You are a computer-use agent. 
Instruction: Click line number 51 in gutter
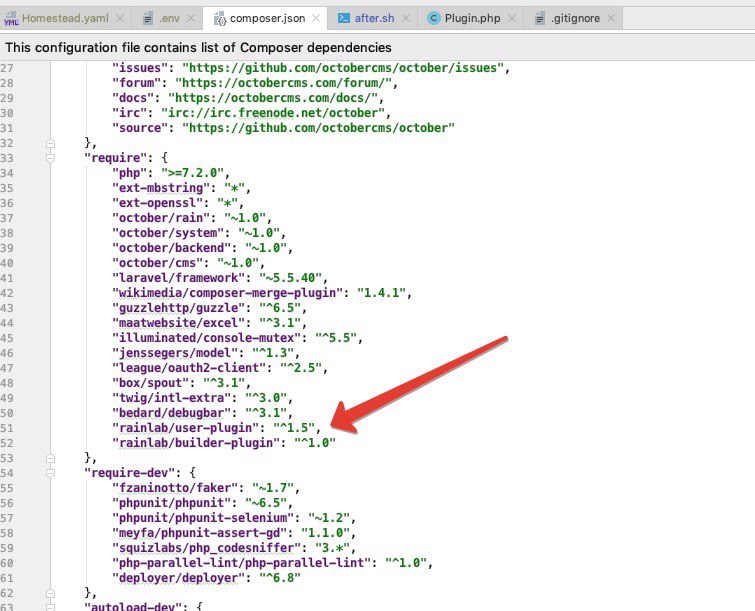click(x=7, y=428)
